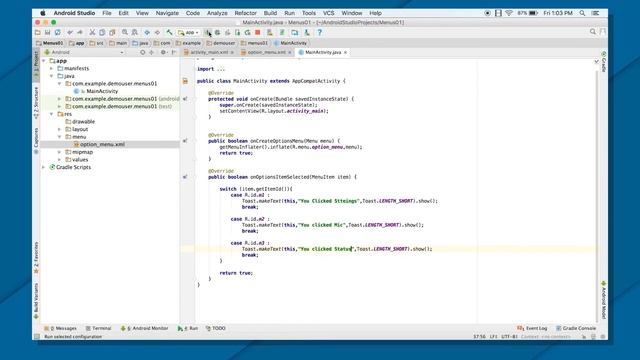Open Android Monitor tool window
This screenshot has height=360, width=640.
pos(144,328)
